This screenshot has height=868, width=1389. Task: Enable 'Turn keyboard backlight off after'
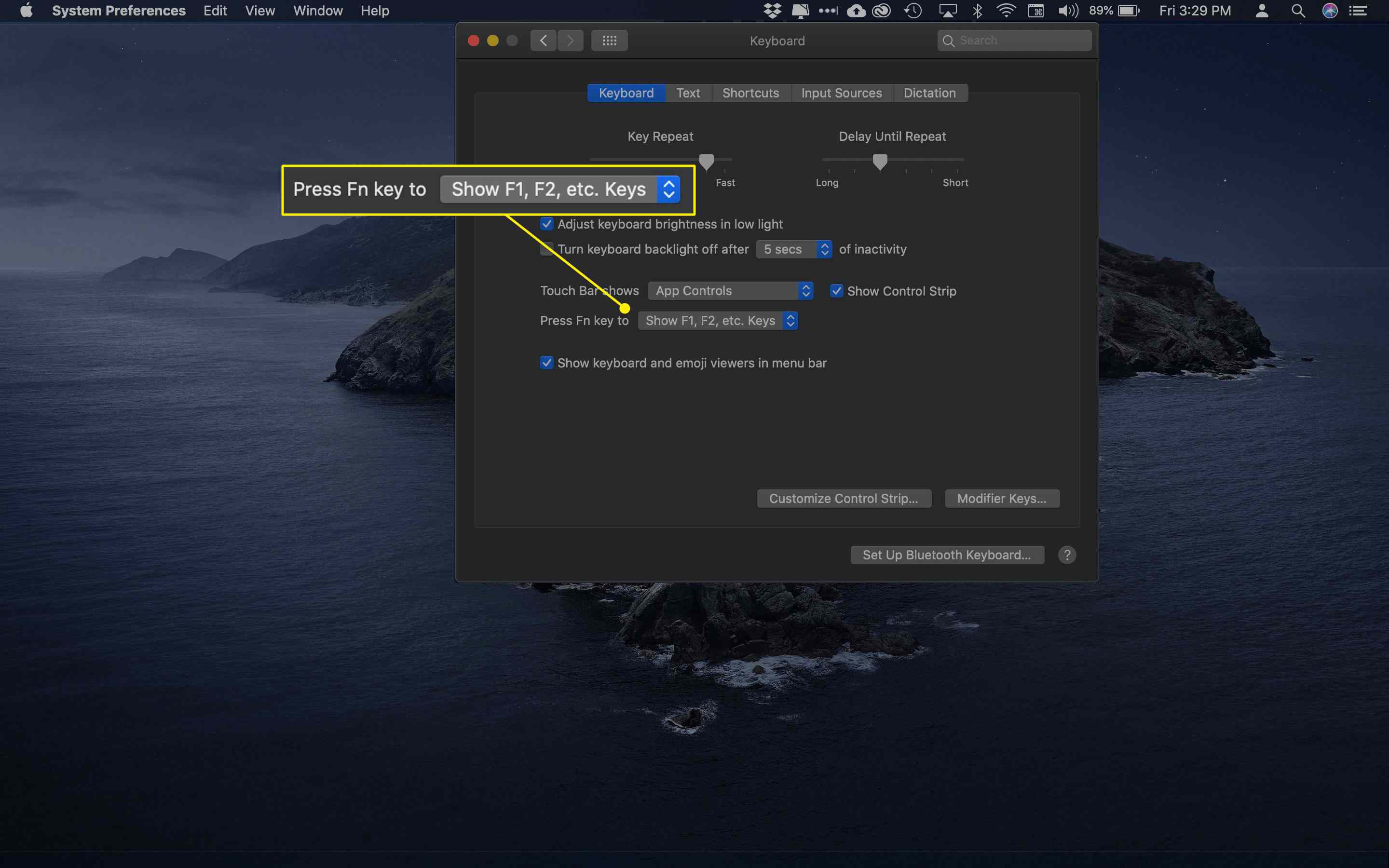pyautogui.click(x=546, y=249)
